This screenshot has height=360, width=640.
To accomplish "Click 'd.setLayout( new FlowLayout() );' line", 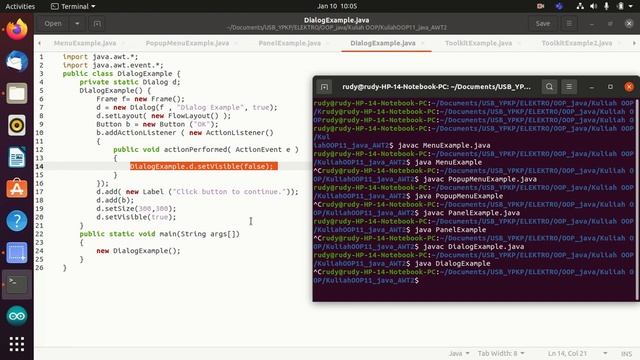I will tap(163, 116).
